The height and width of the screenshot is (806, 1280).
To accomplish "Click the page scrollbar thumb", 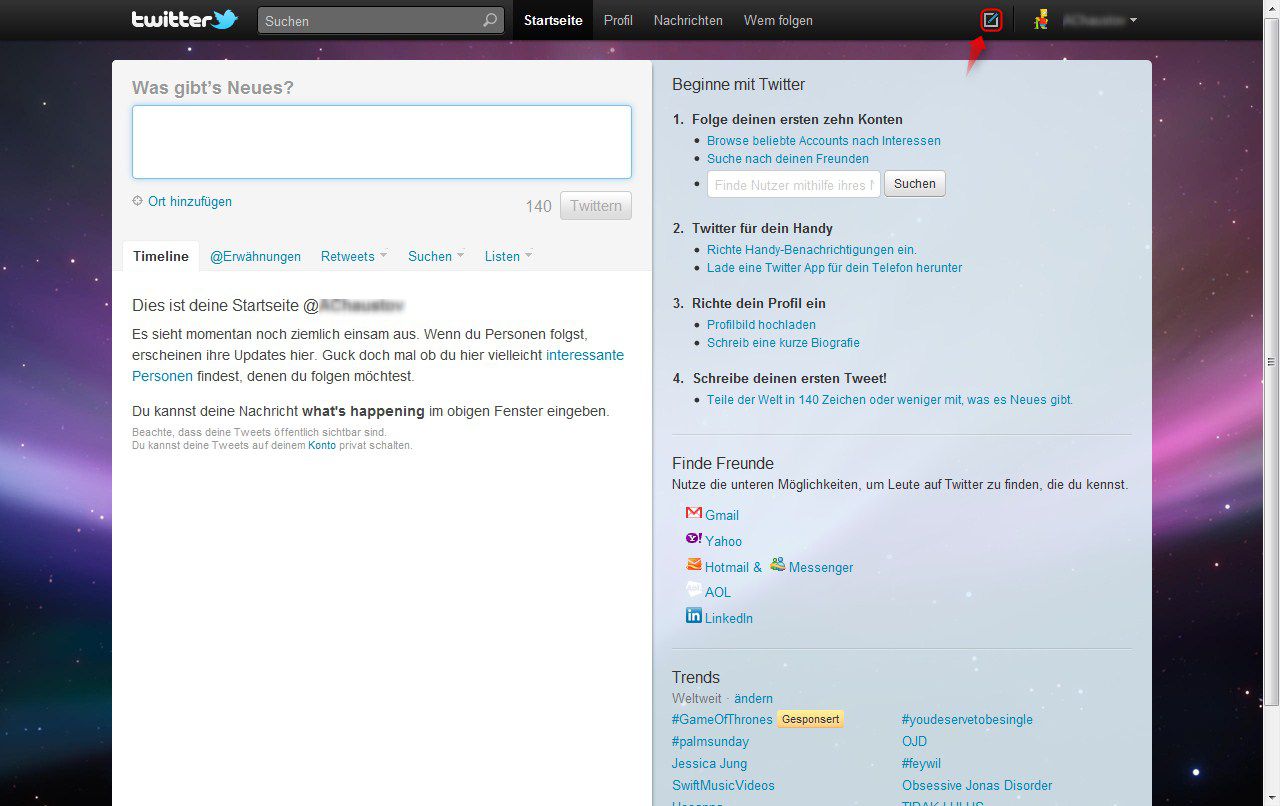I will coord(1271,361).
